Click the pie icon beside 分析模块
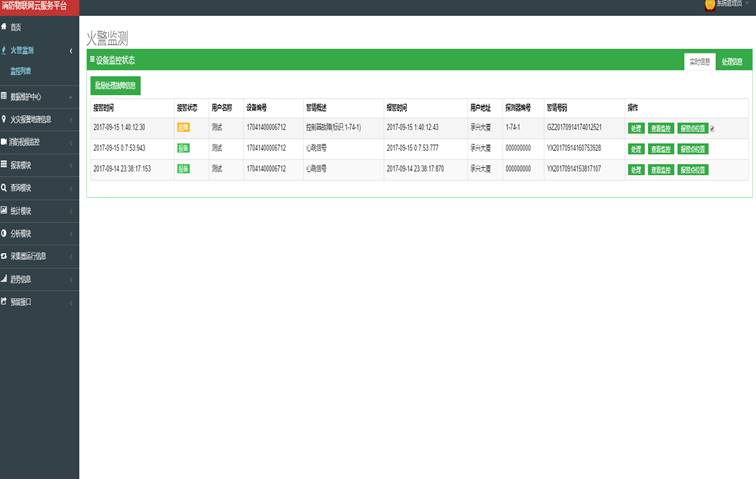 tap(4, 233)
